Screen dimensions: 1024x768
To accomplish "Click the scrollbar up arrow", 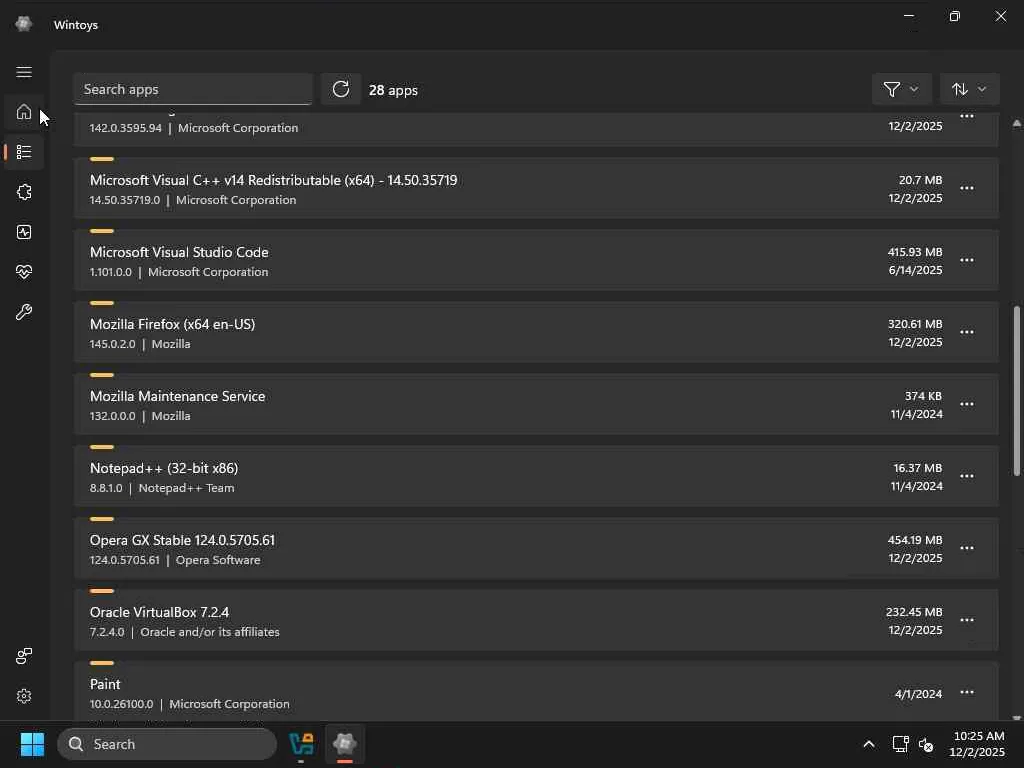I will (1017, 123).
